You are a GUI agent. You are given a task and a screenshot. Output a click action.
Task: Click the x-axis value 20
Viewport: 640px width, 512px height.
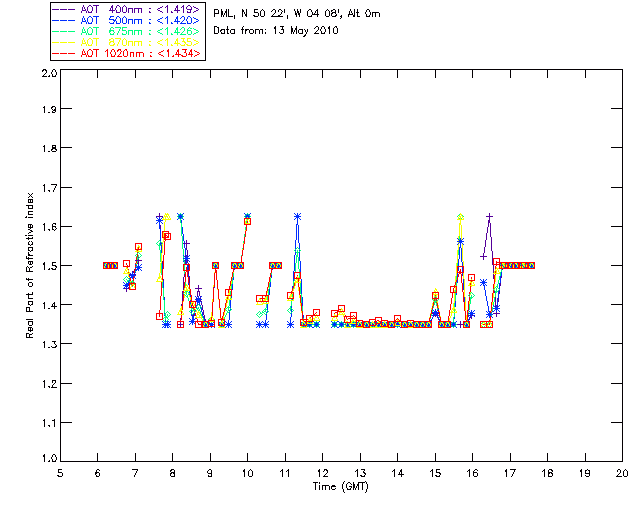point(622,473)
